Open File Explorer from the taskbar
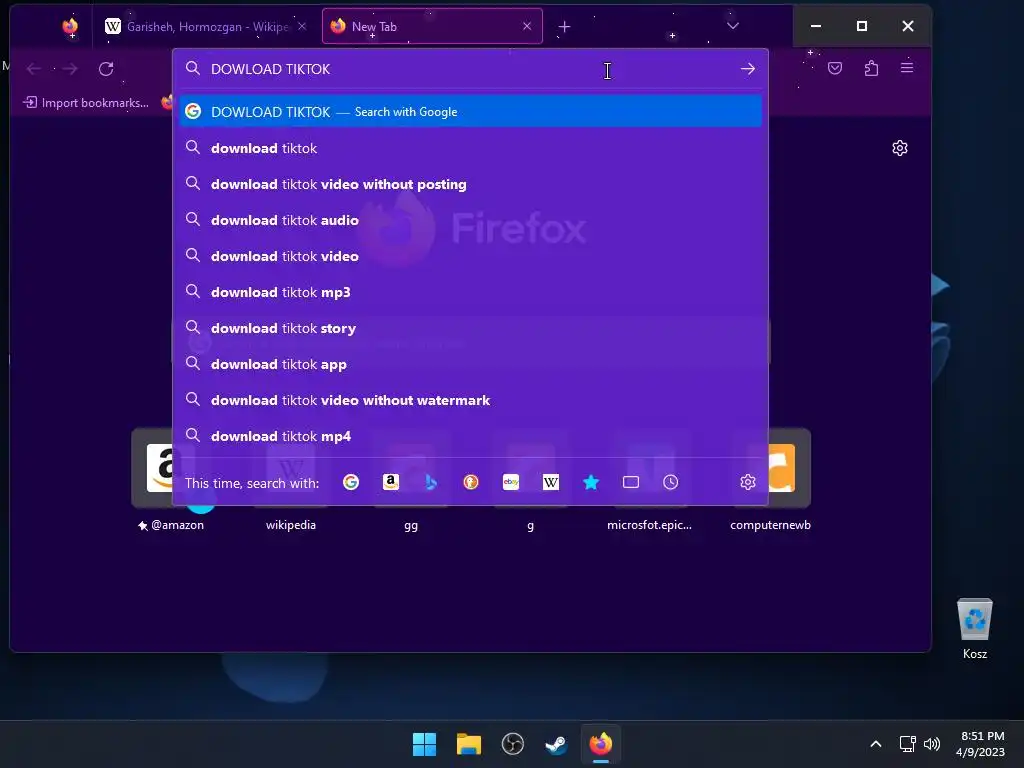This screenshot has width=1024, height=768. [469, 744]
